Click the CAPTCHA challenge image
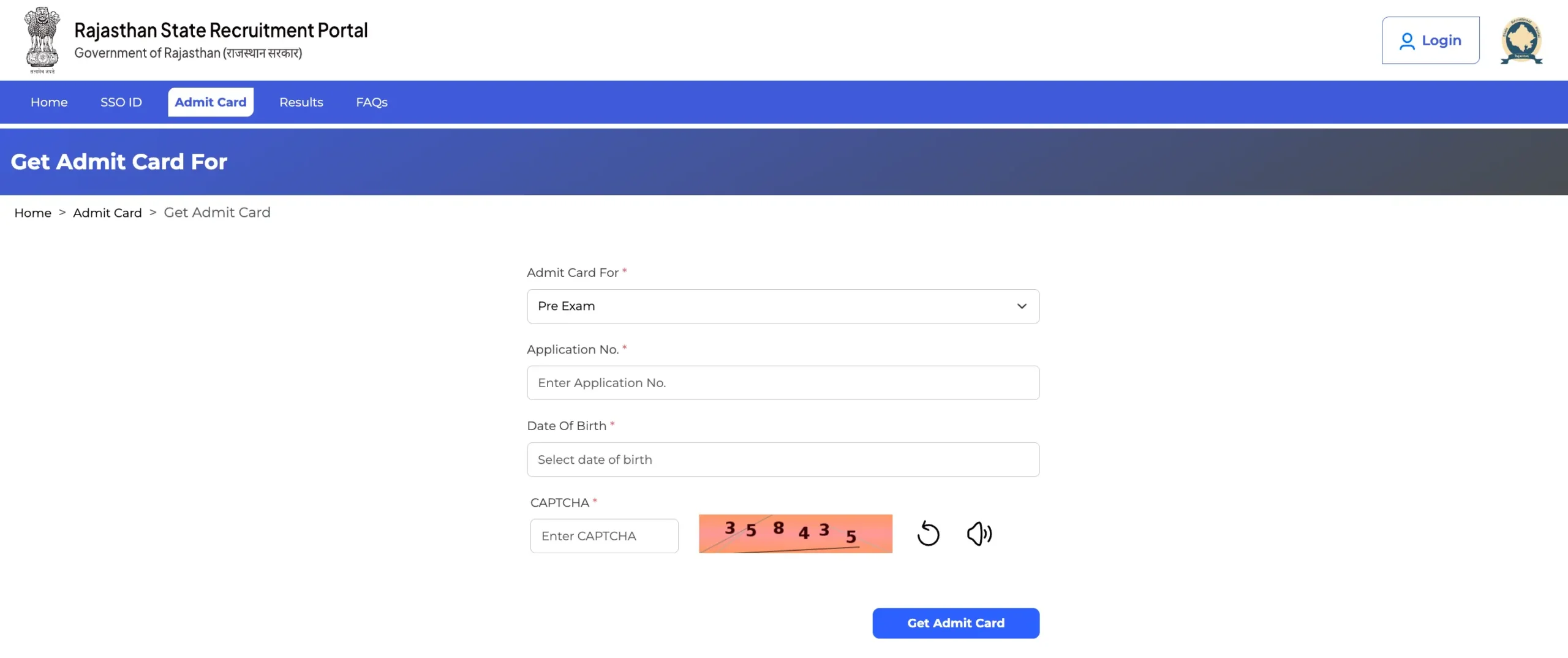This screenshot has height=658, width=1568. tap(795, 533)
